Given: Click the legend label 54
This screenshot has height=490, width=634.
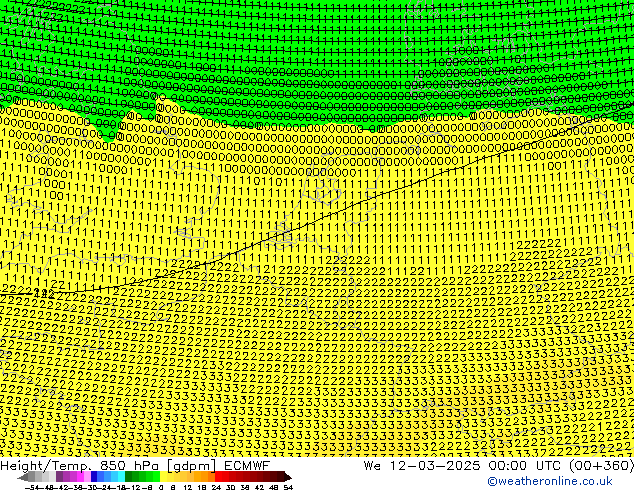Looking at the screenshot, I should coord(288,487).
